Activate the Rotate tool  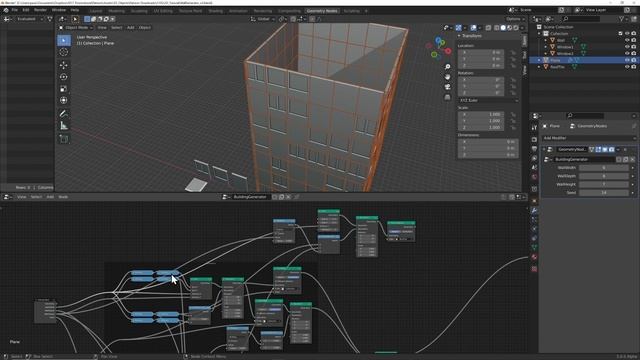tap(64, 77)
